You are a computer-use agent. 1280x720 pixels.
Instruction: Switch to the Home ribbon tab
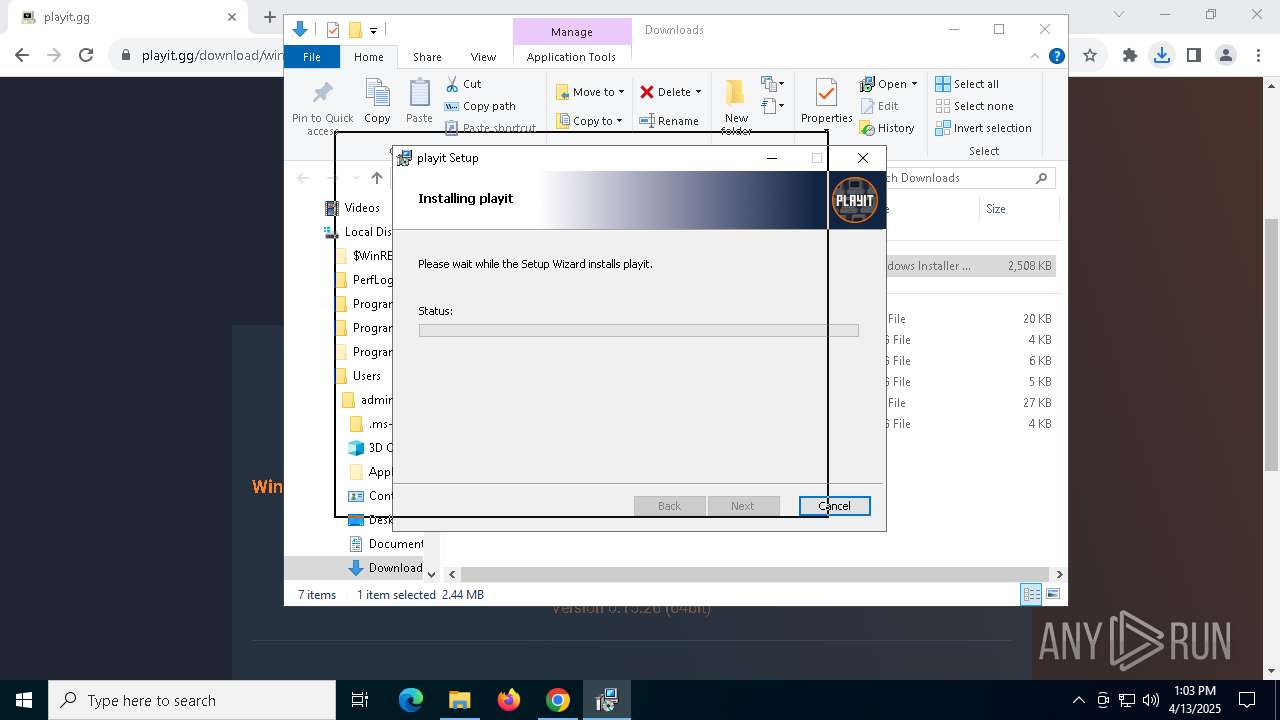[x=368, y=57]
